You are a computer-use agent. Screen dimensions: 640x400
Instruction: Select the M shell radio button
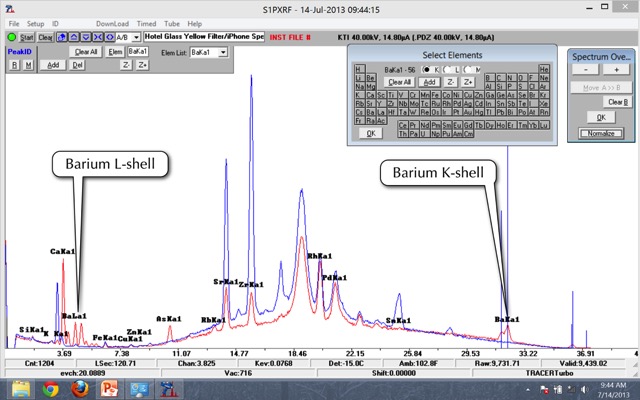pos(466,68)
